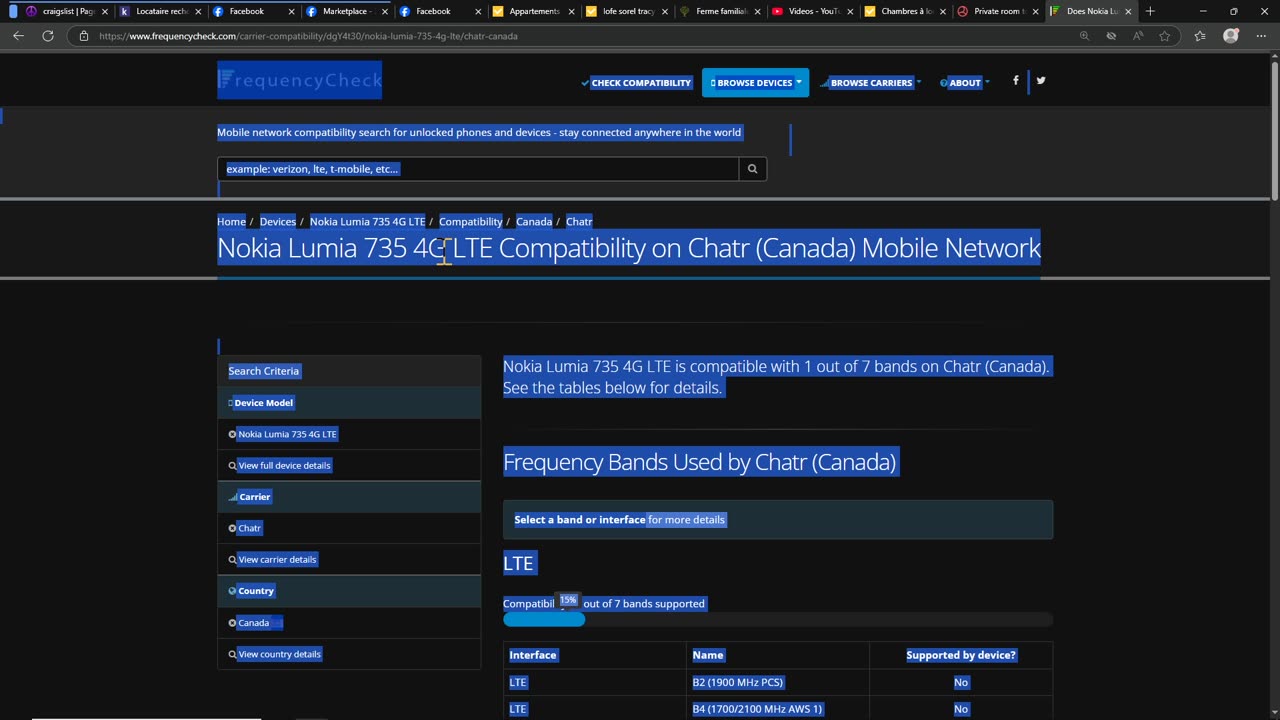Expand the About dropdown menu
1280x720 pixels.
click(x=964, y=83)
